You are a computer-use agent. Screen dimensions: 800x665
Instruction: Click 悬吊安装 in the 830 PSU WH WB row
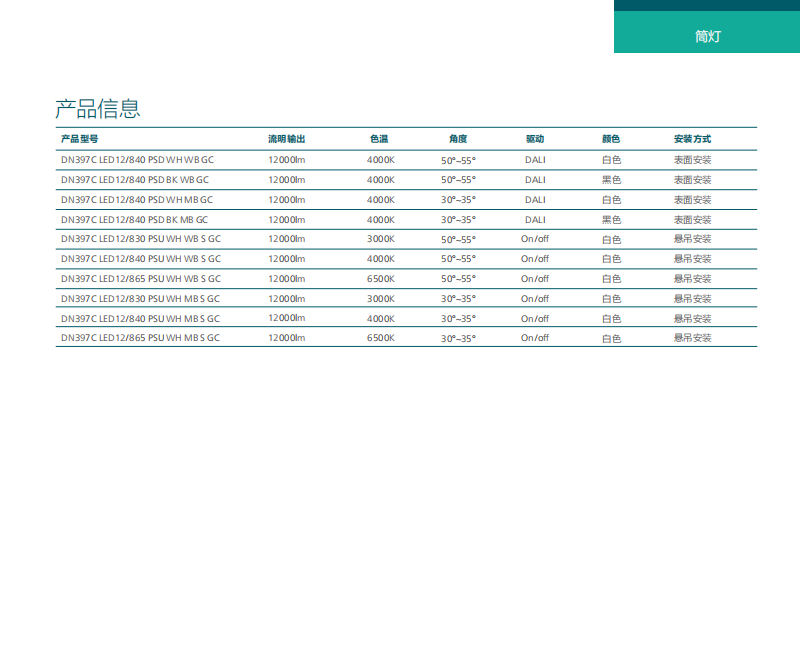click(692, 239)
